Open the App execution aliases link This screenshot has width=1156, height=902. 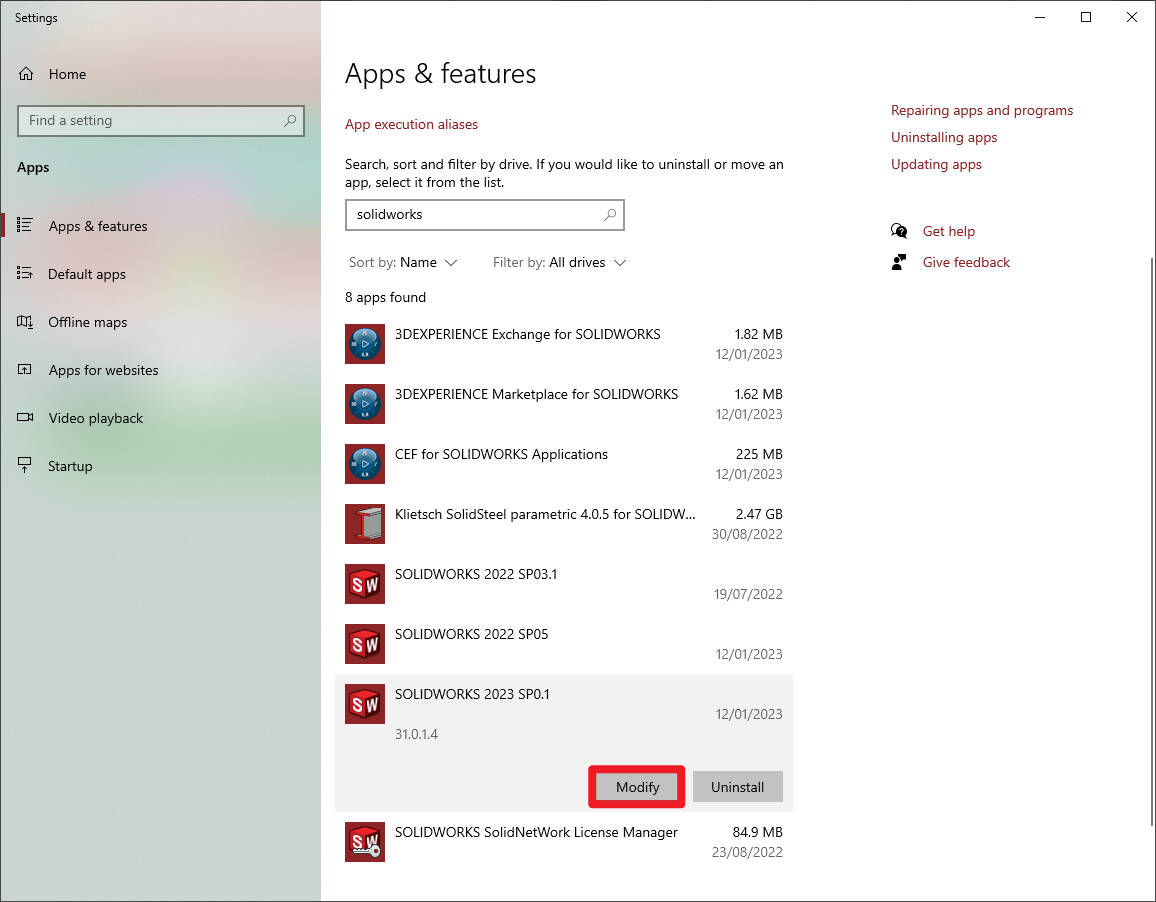pos(411,124)
